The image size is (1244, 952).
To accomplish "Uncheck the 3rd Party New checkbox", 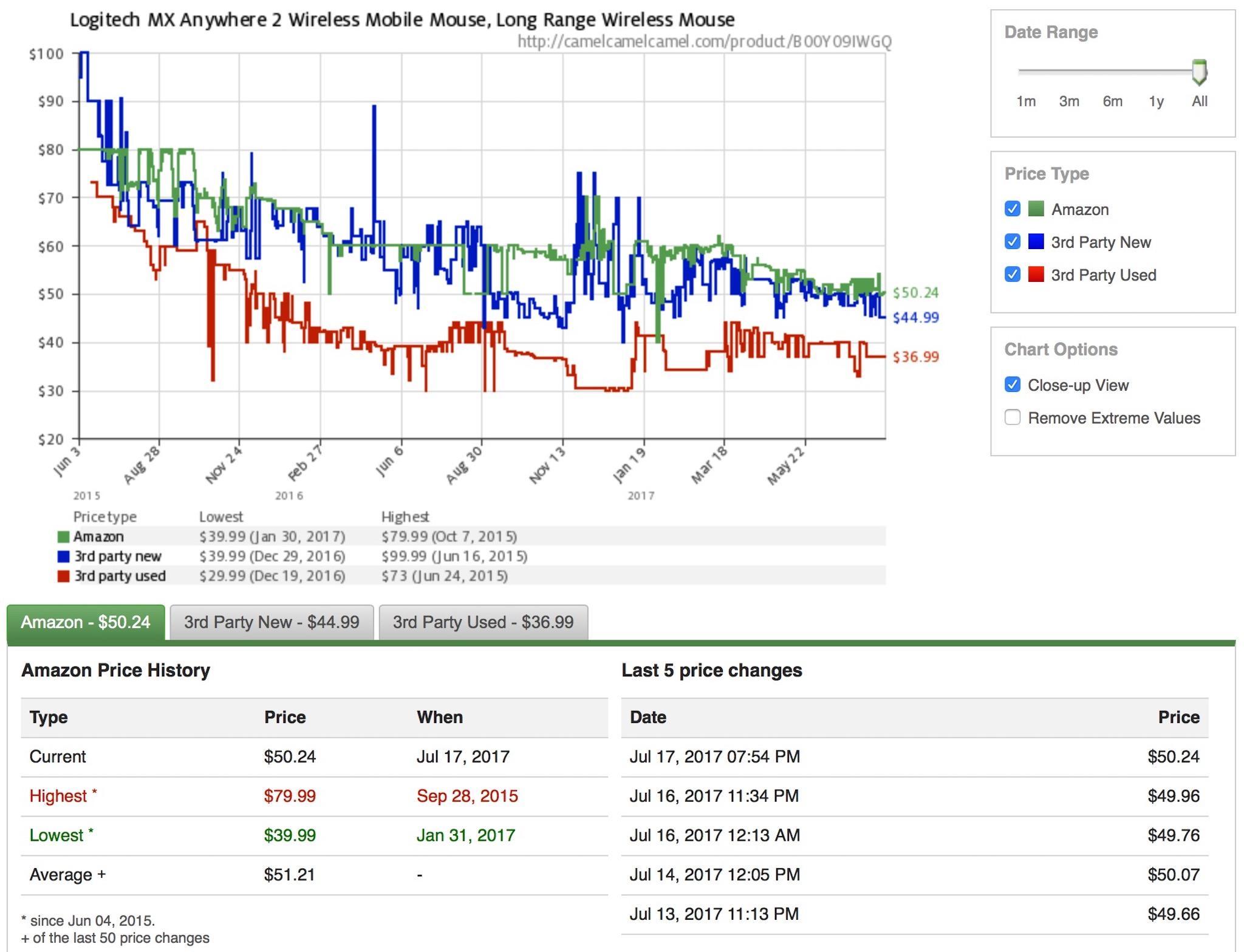I will (x=1012, y=242).
